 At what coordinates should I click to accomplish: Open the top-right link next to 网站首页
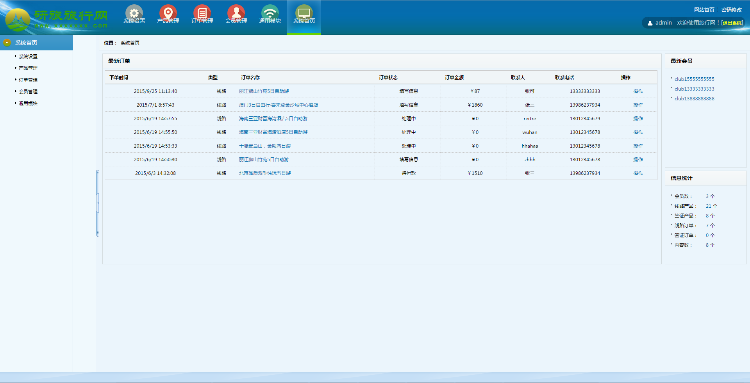(x=732, y=10)
